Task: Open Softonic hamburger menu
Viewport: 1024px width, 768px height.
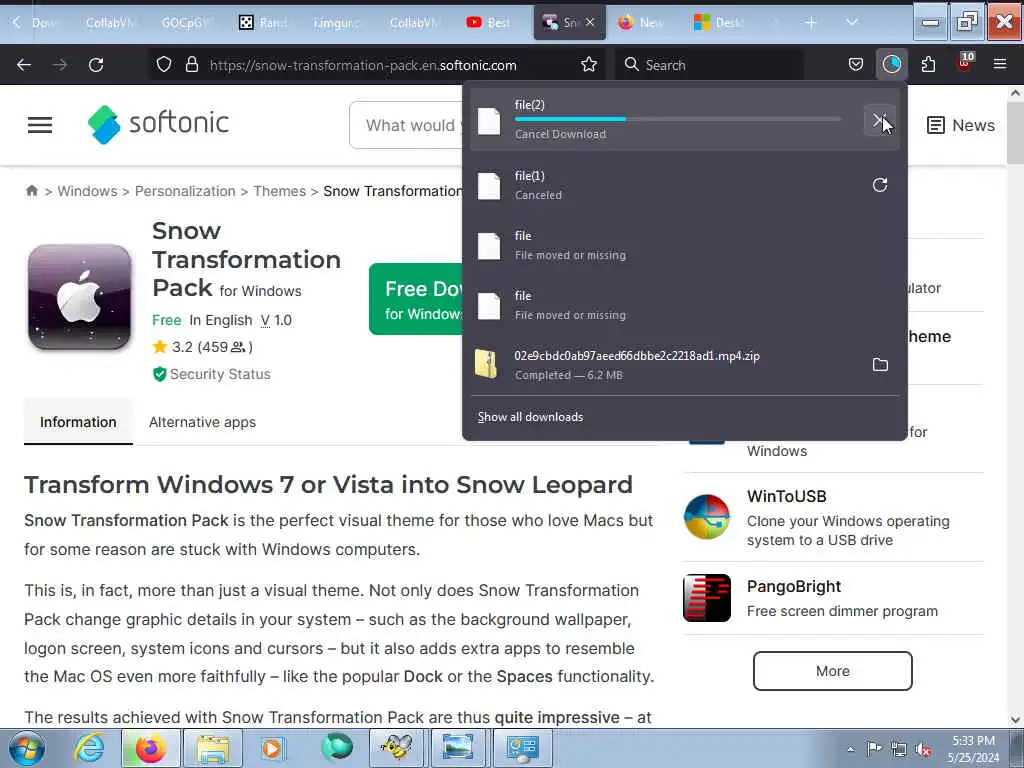Action: point(40,125)
